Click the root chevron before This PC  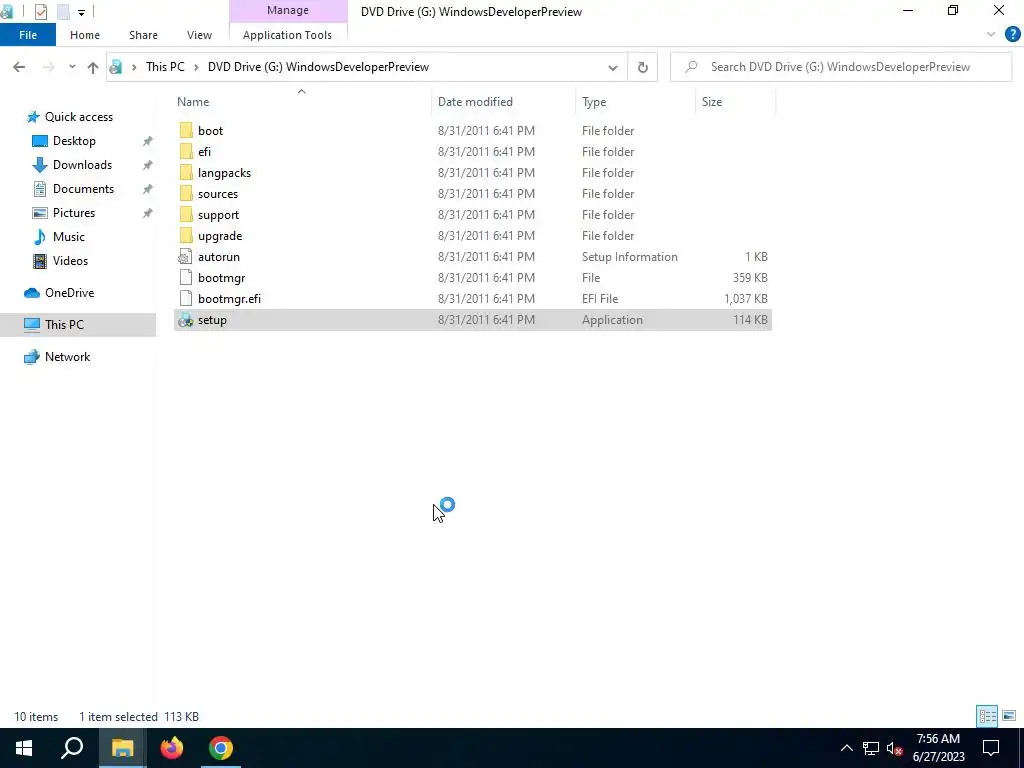tap(134, 67)
